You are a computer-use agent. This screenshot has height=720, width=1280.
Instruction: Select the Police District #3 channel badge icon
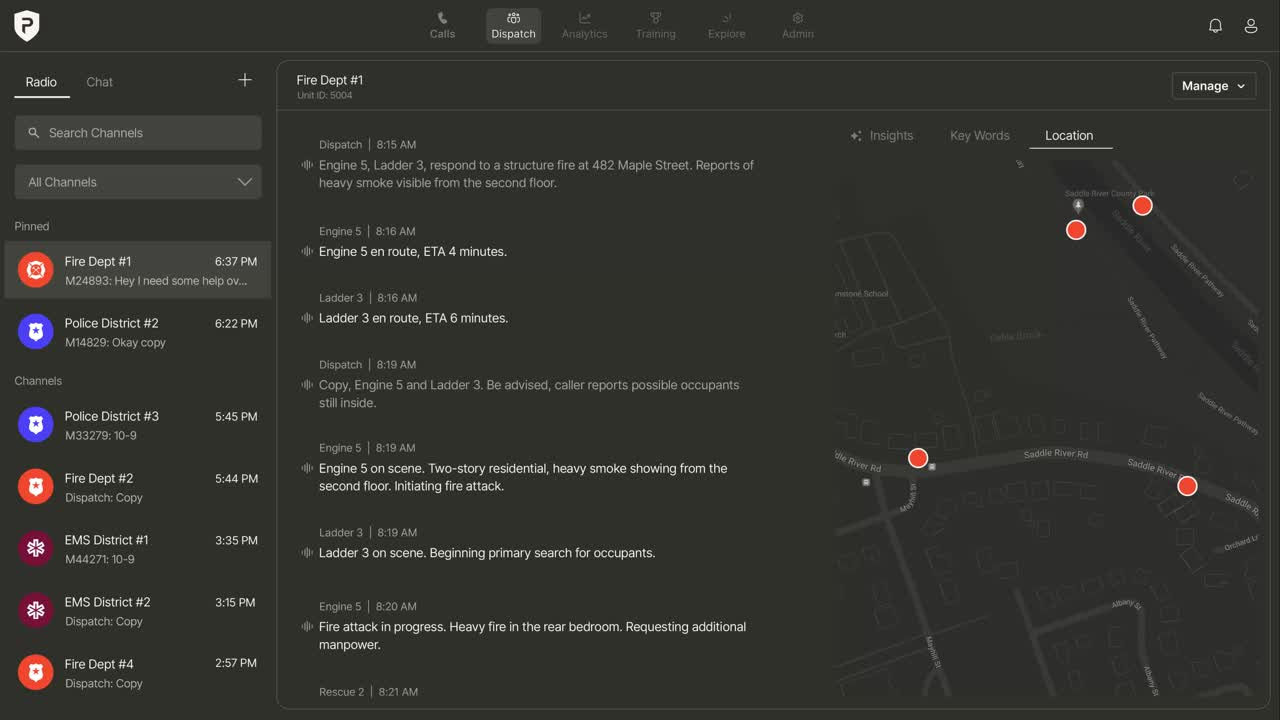tap(36, 425)
